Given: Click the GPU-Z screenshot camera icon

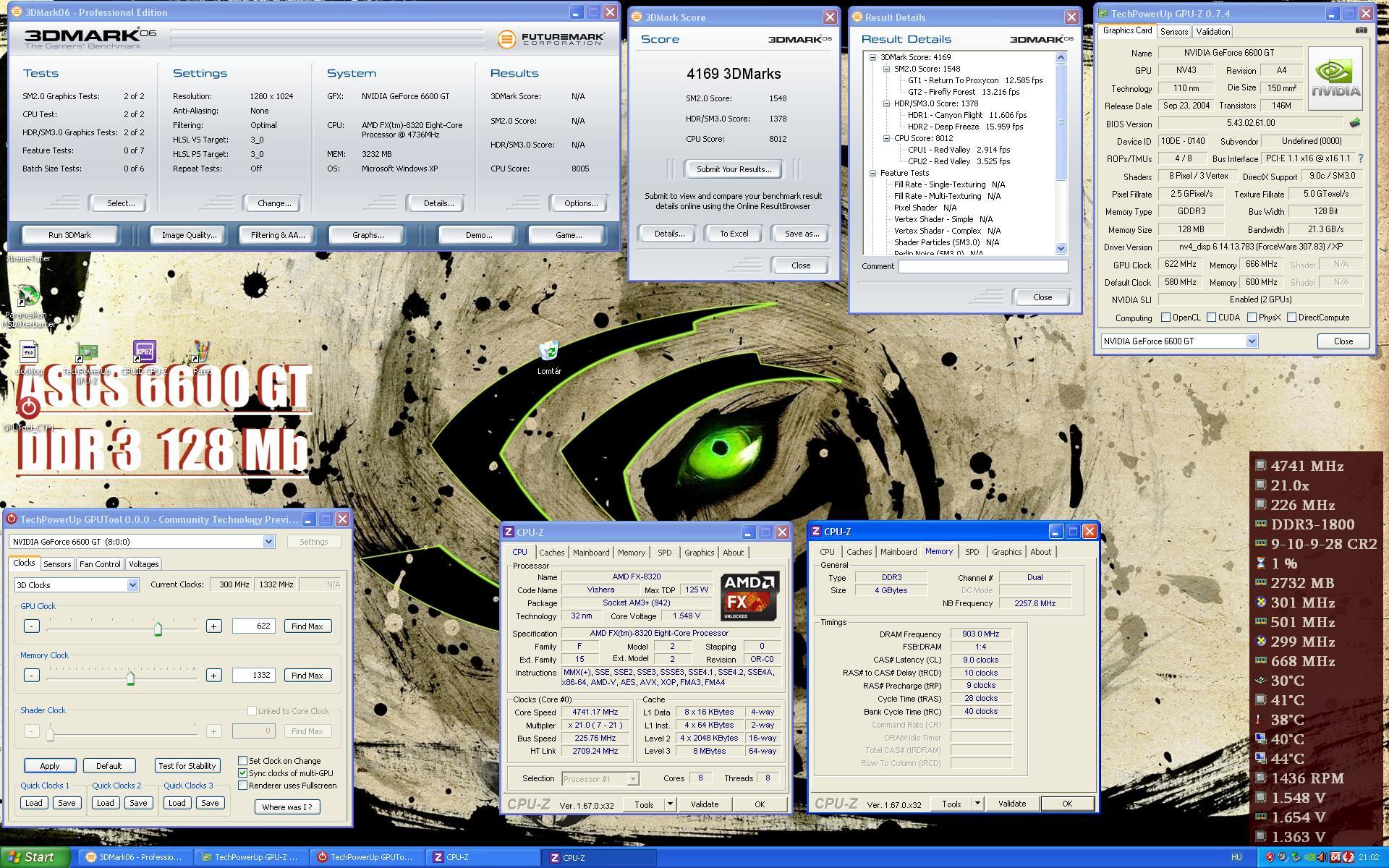Looking at the screenshot, I should pyautogui.click(x=1361, y=30).
